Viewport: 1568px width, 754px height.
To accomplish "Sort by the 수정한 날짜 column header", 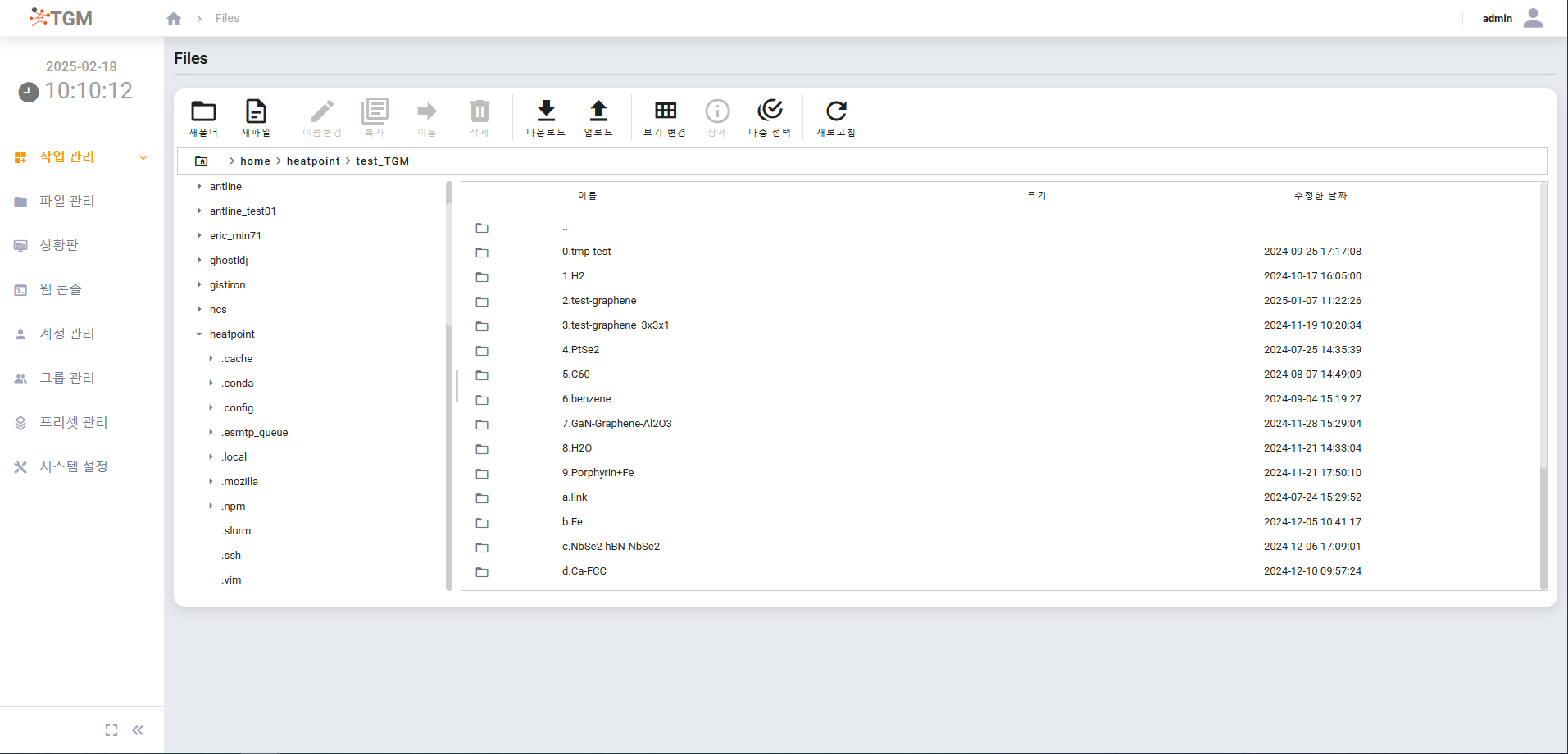I will [x=1320, y=196].
